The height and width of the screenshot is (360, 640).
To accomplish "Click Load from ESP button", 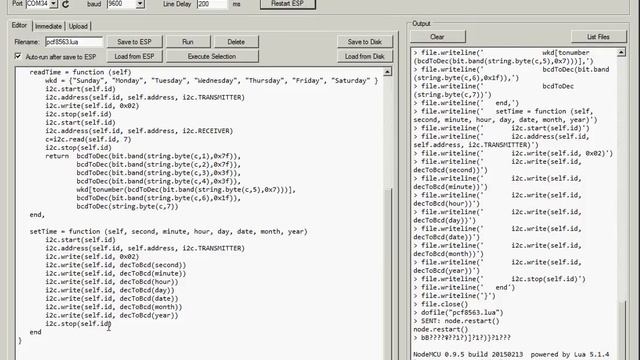I will coord(134,56).
